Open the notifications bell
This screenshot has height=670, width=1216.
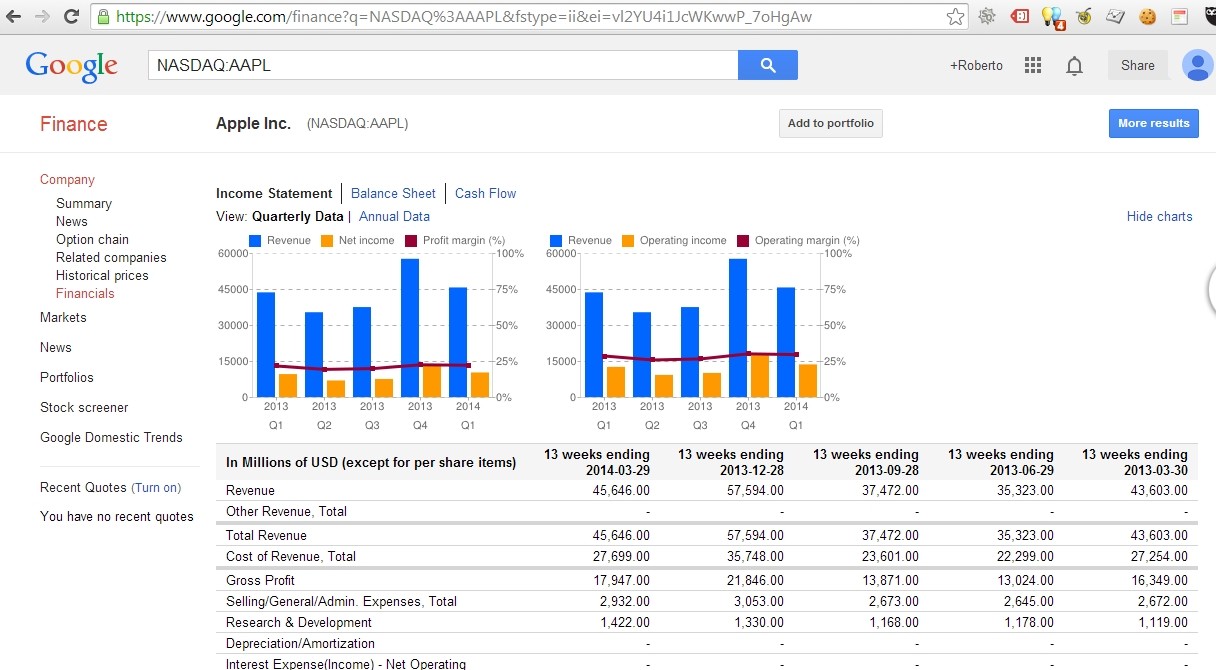pyautogui.click(x=1074, y=66)
